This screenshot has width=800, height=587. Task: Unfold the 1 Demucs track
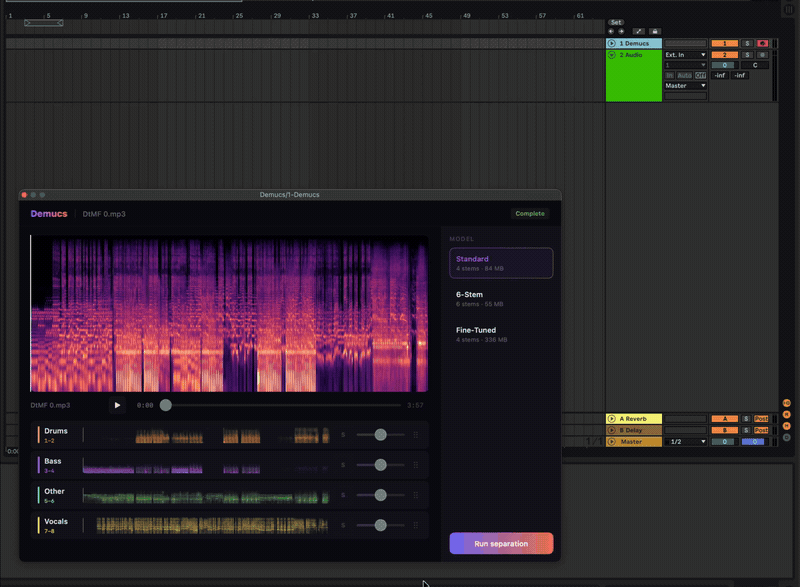pos(611,43)
